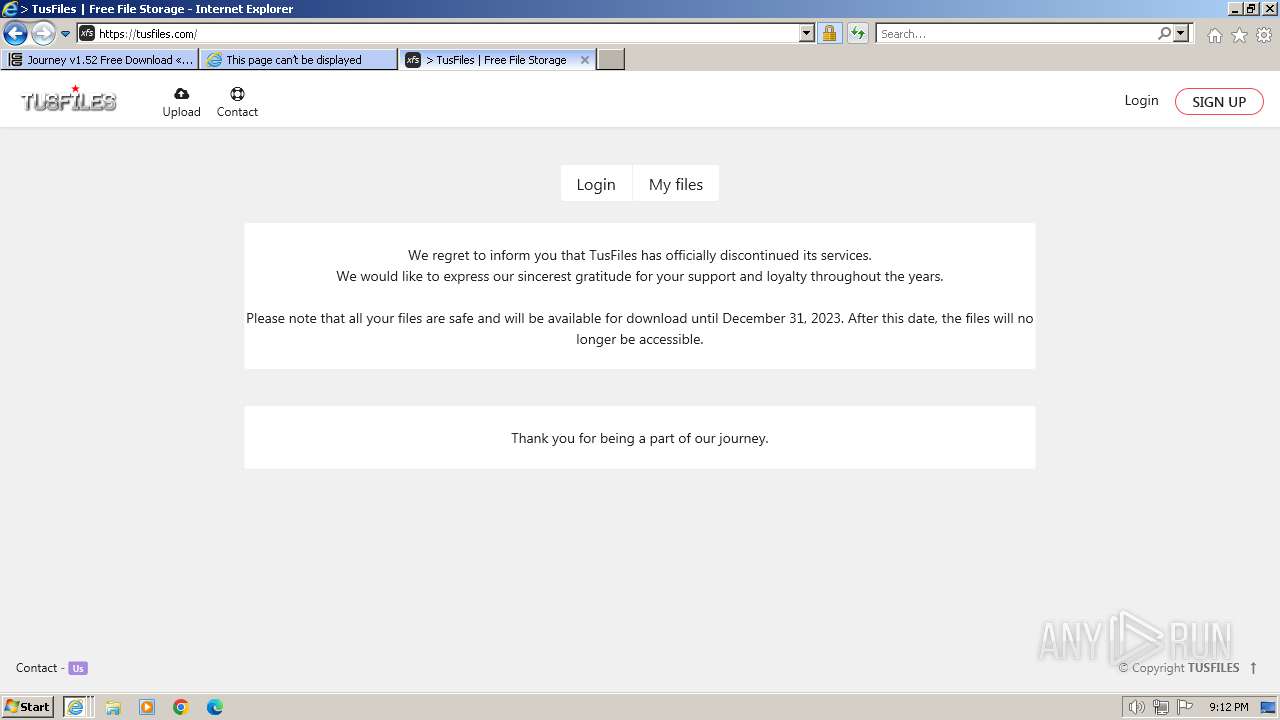Open the Action Center flag icon
The image size is (1280, 720).
[x=1185, y=707]
